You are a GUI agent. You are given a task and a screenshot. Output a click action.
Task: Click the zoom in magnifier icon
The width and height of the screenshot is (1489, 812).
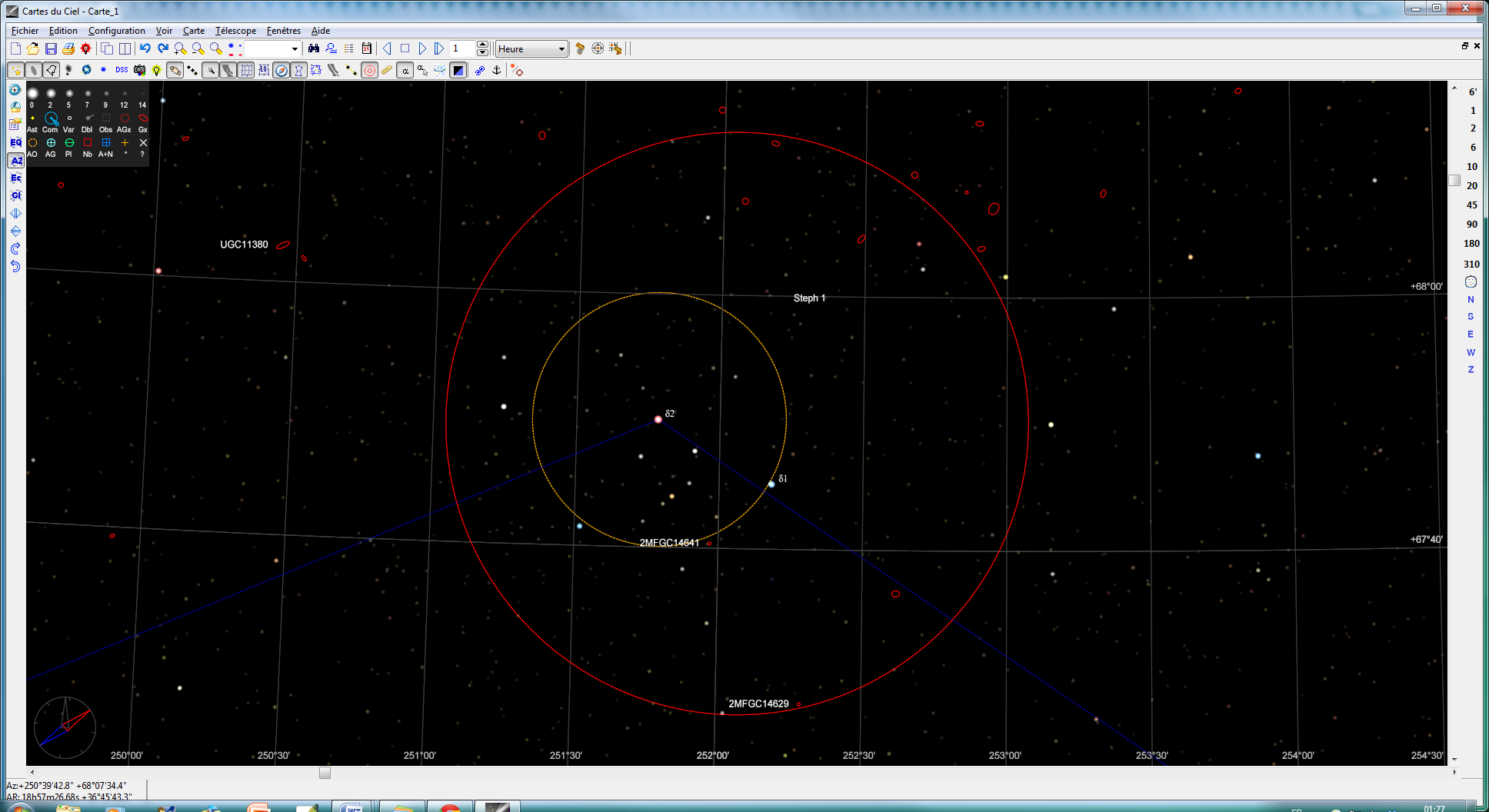point(180,48)
